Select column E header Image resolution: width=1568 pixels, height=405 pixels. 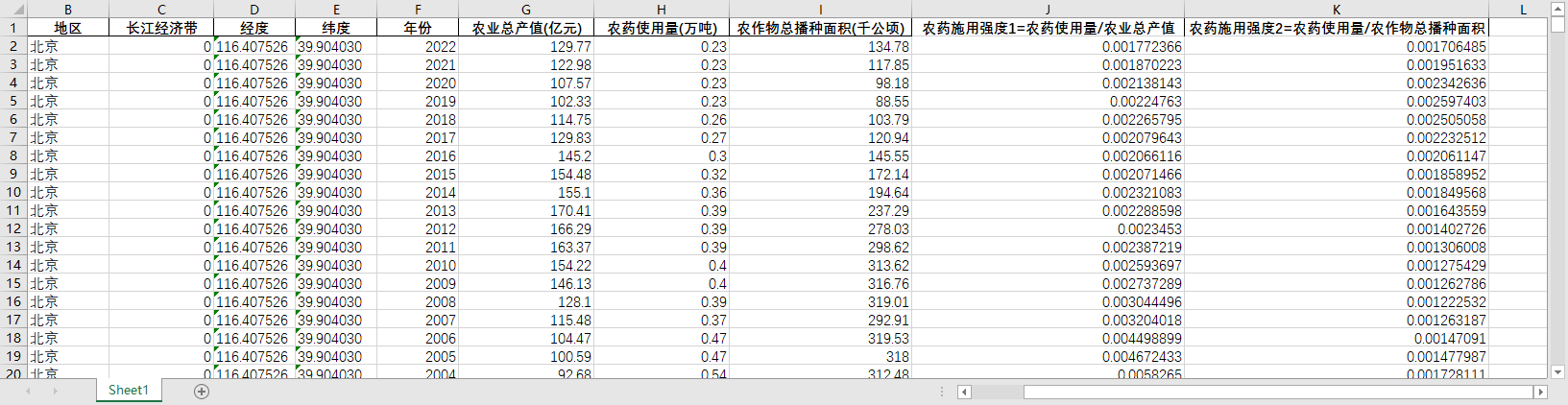(x=336, y=10)
